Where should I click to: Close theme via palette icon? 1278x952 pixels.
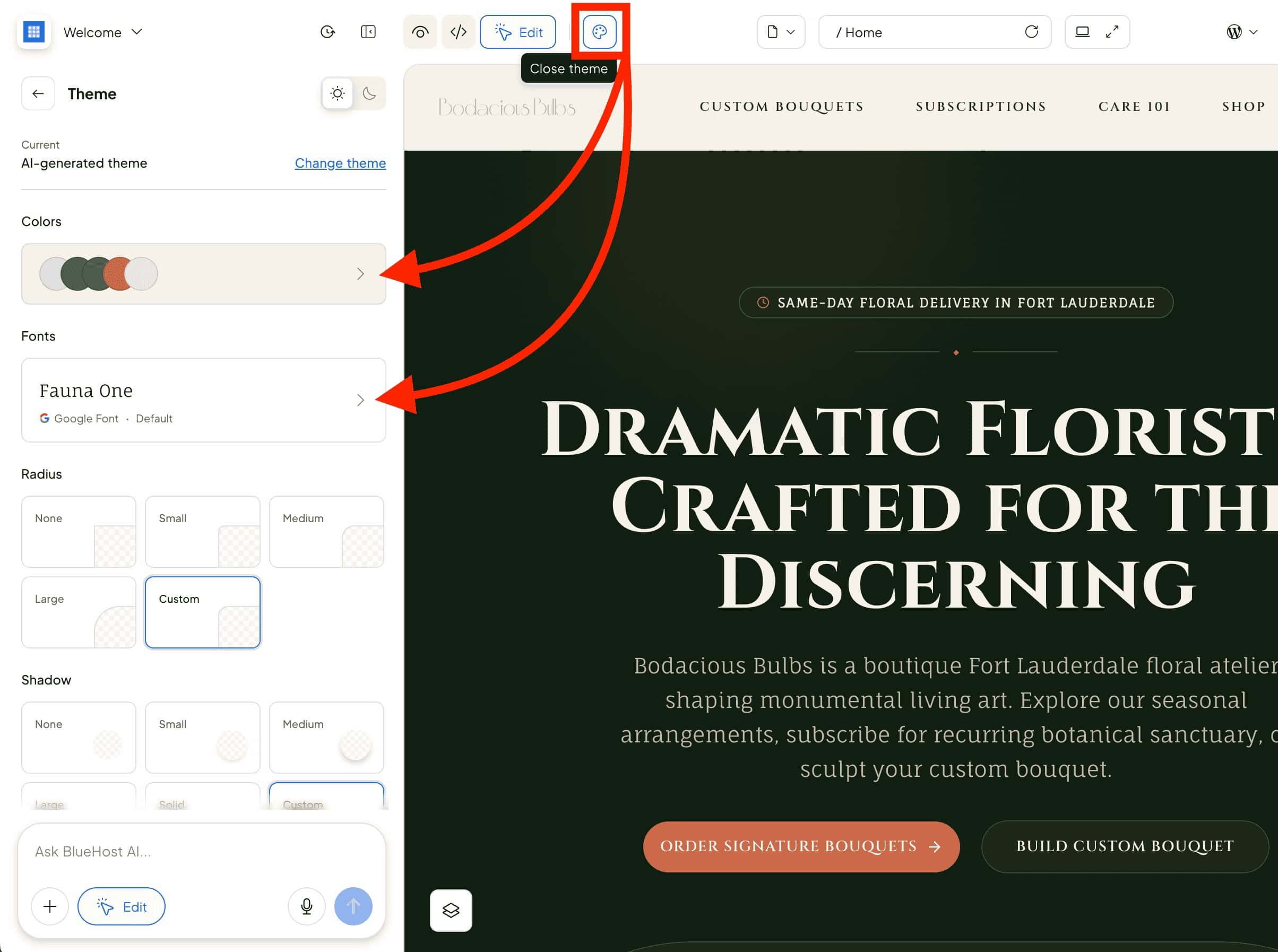[x=599, y=32]
